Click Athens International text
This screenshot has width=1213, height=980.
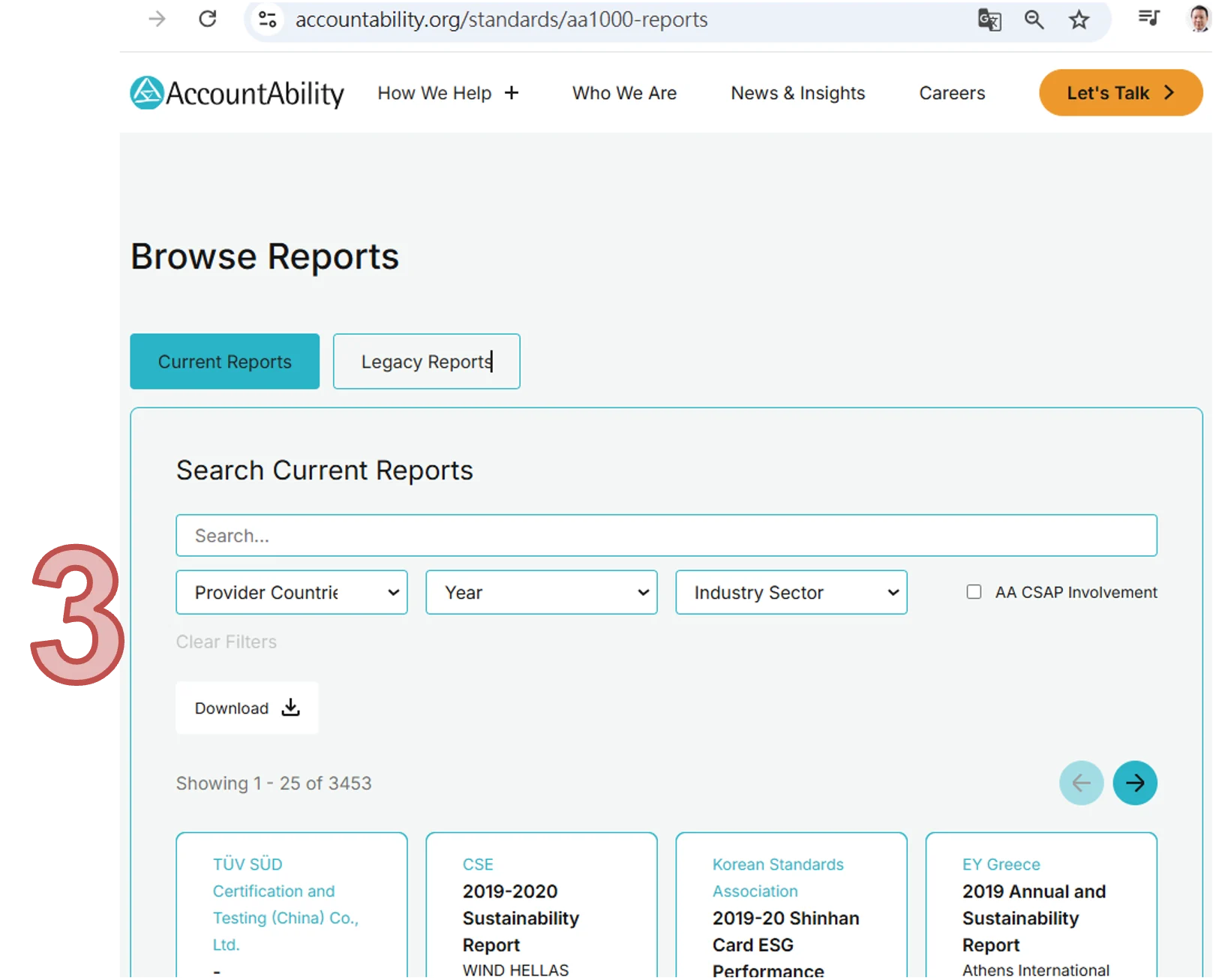point(1035,970)
